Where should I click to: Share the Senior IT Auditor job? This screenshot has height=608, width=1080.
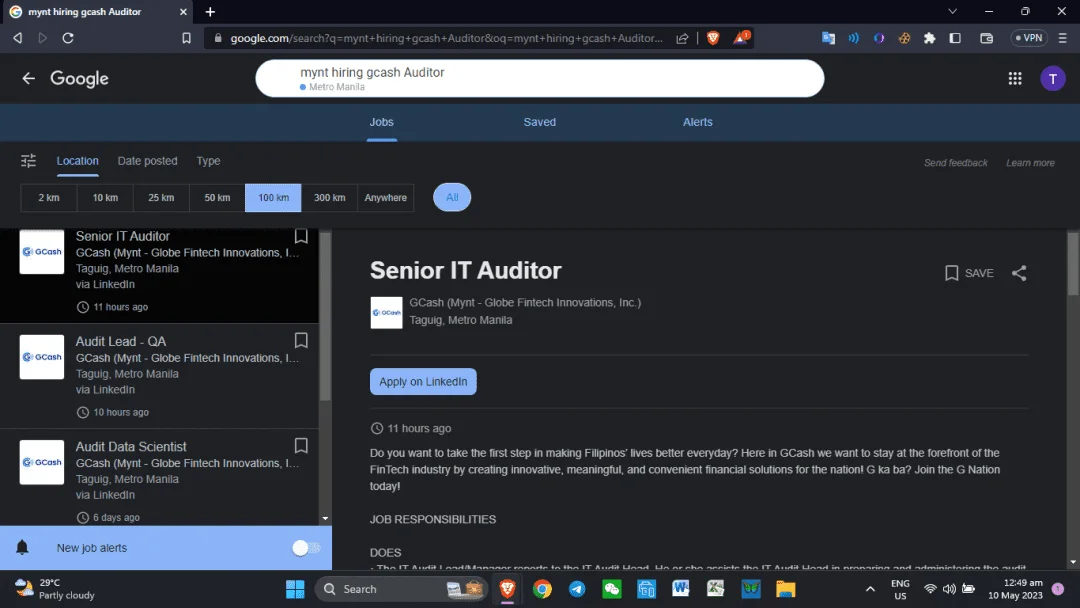(1019, 273)
